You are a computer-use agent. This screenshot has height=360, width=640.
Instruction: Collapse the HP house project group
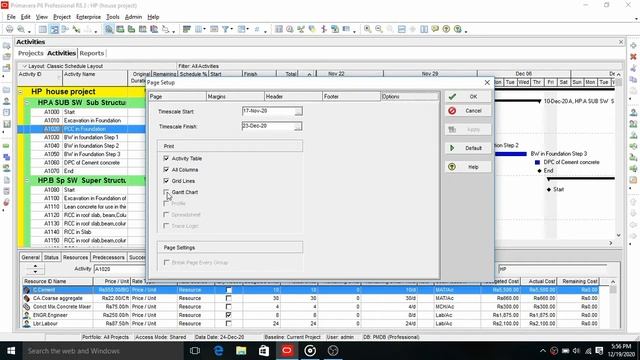[x=20, y=92]
